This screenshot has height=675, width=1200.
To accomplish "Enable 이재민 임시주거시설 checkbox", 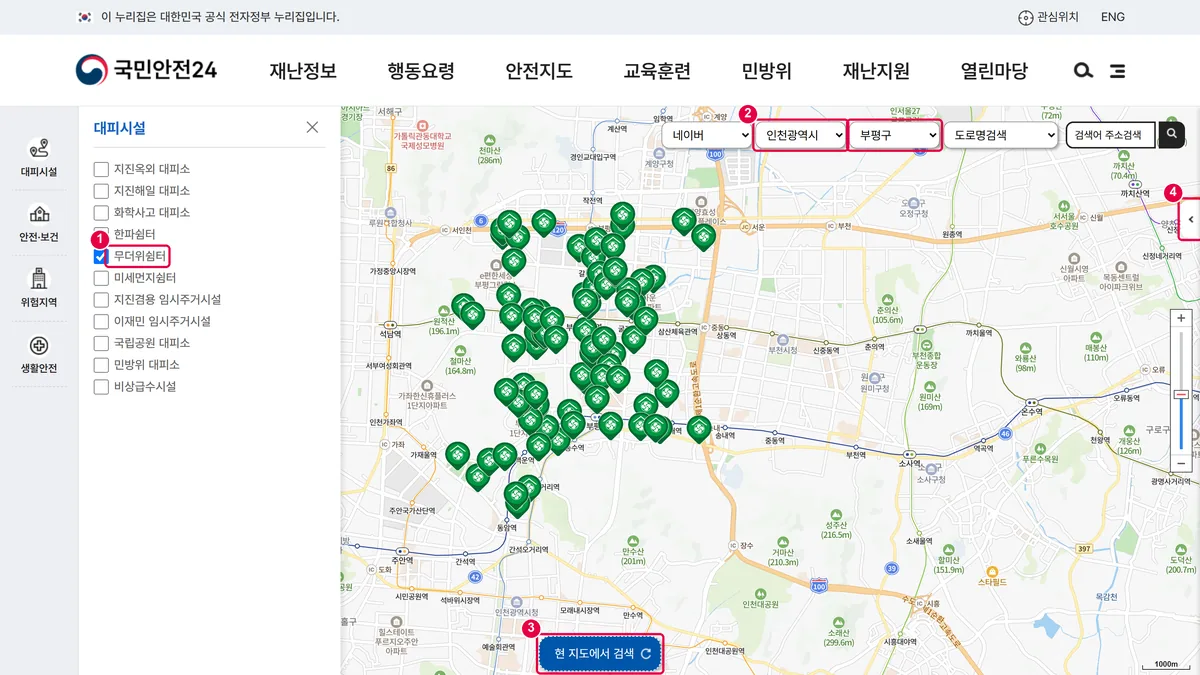I will [x=101, y=322].
